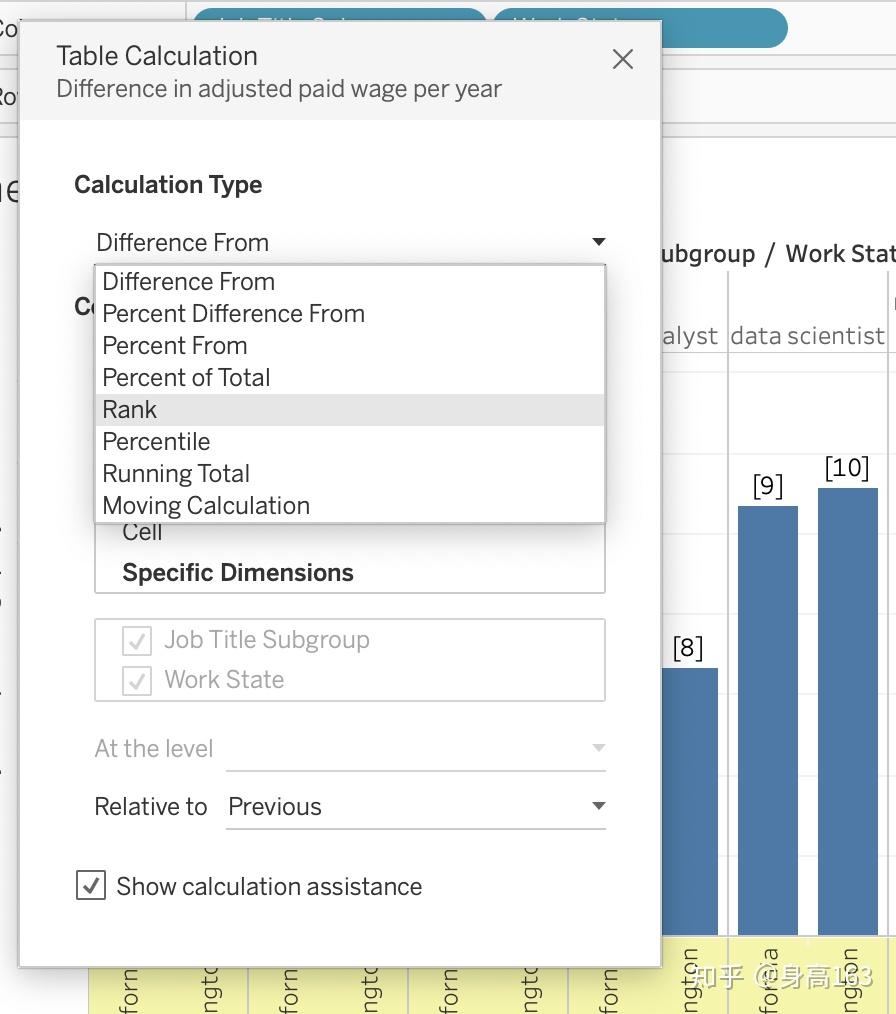This screenshot has width=896, height=1014.
Task: Toggle the Work State checkbox
Action: pyautogui.click(x=136, y=681)
